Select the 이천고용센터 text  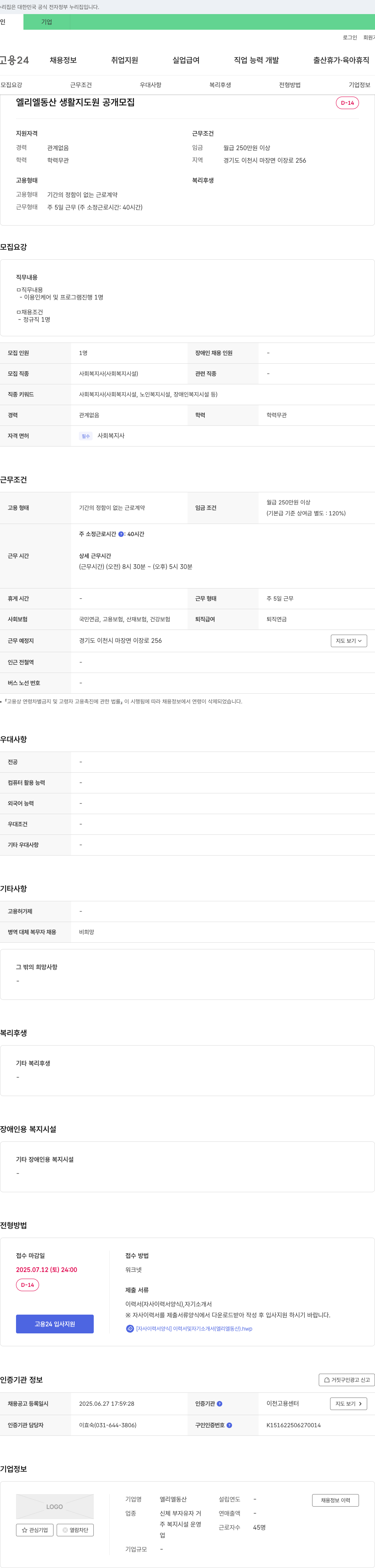click(283, 1404)
